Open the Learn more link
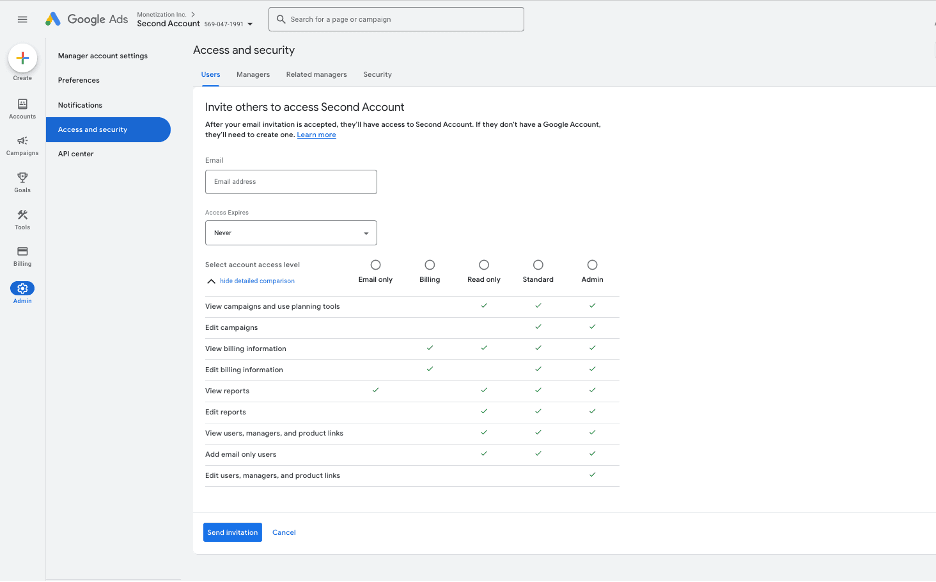 tap(316, 134)
